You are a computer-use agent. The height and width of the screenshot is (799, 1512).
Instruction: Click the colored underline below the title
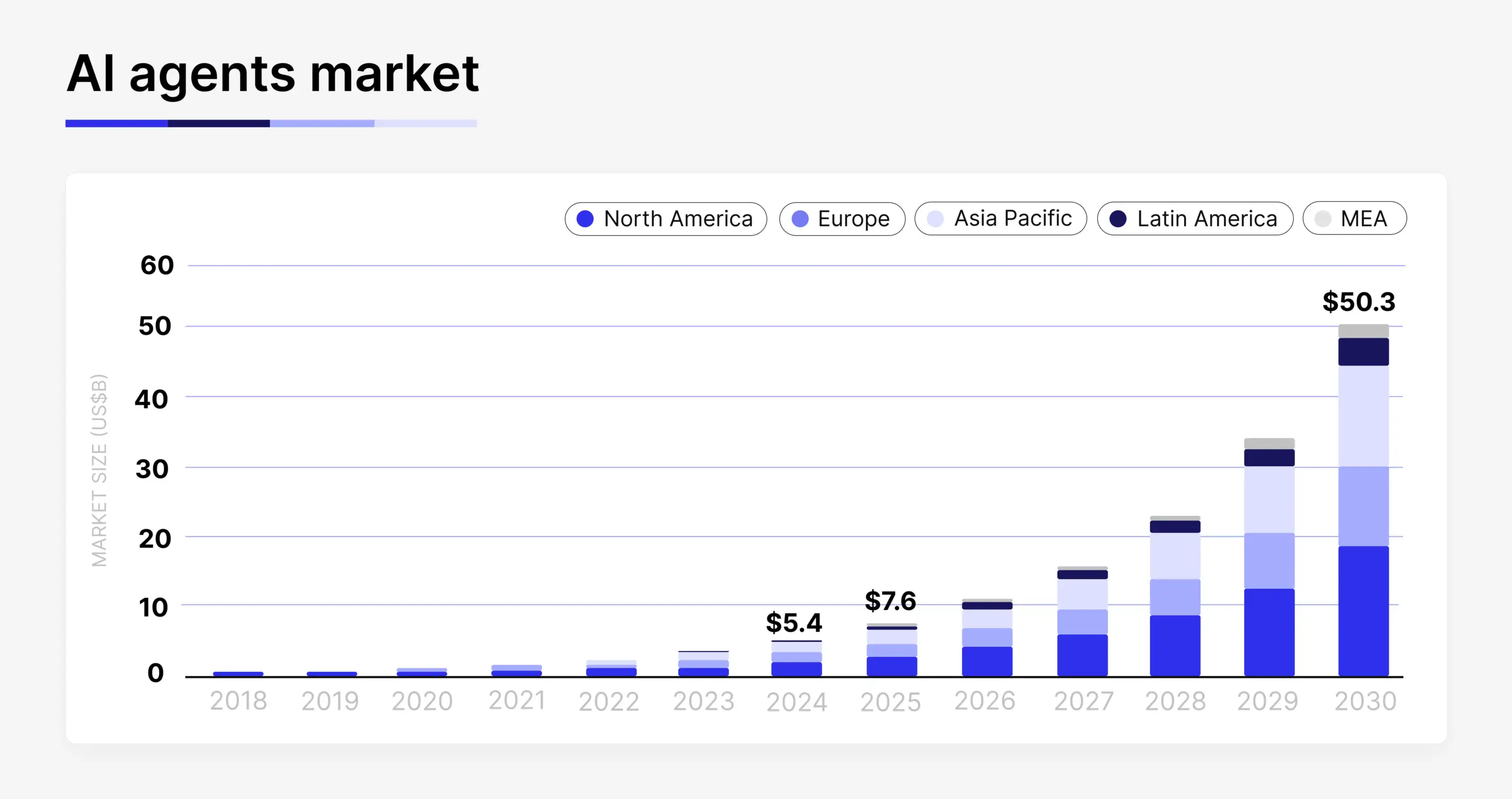270,123
